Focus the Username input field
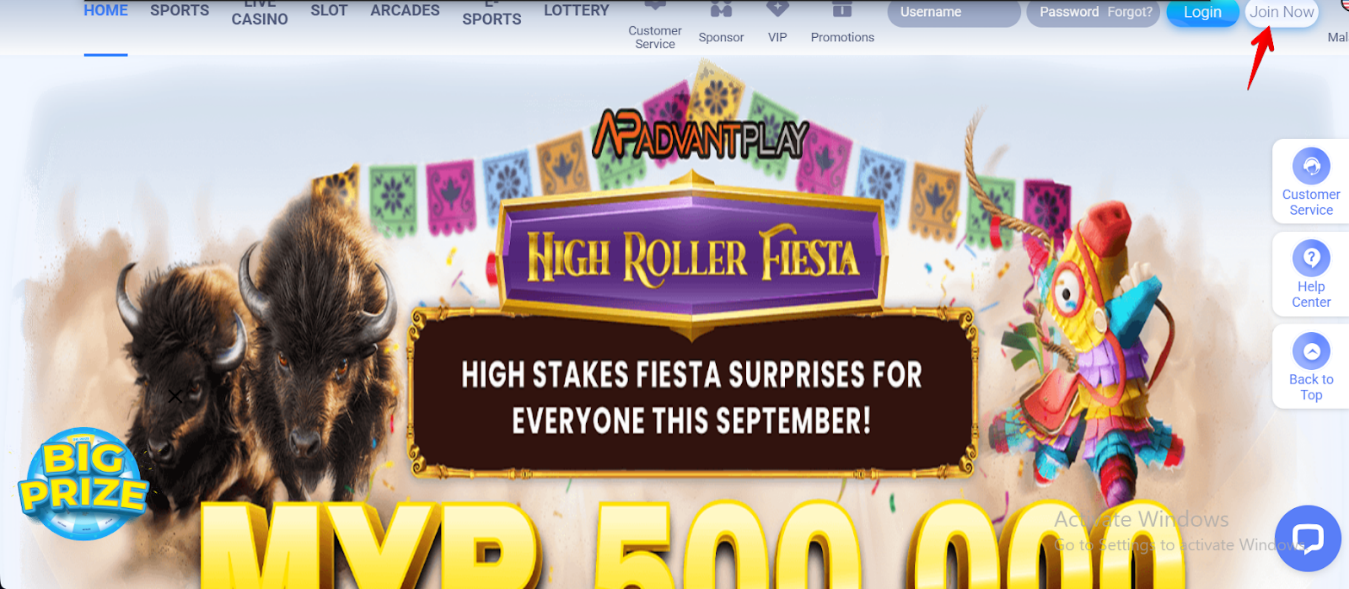 (x=954, y=12)
